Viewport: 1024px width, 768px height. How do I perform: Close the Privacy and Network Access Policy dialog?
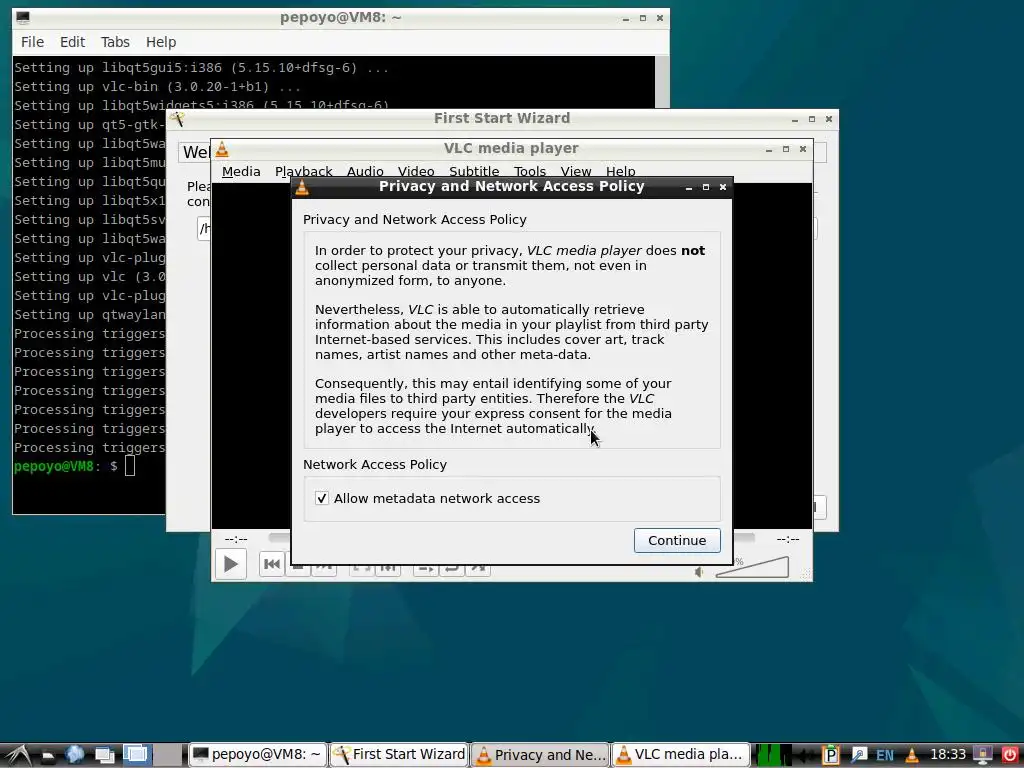click(722, 187)
